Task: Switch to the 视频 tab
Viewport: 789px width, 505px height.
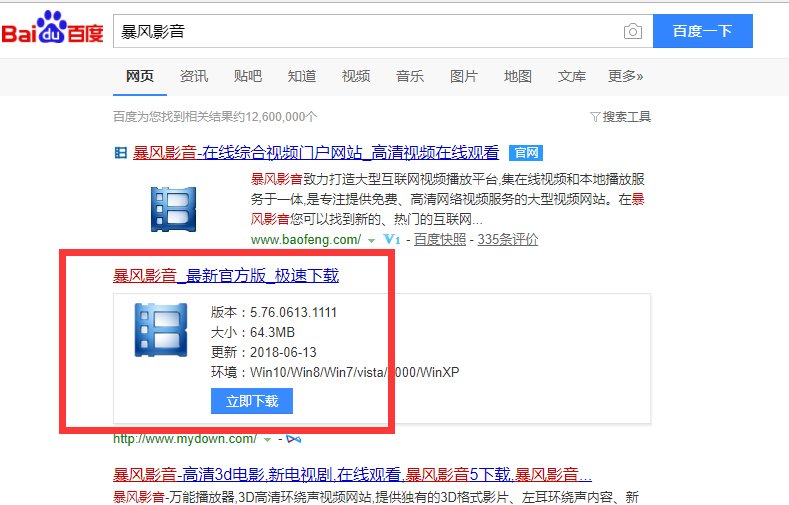Action: pos(356,76)
